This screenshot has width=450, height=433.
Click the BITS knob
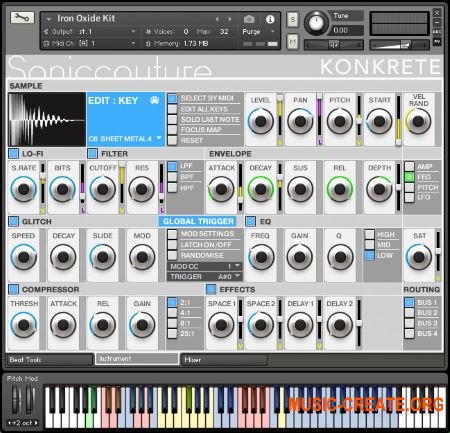pos(63,189)
